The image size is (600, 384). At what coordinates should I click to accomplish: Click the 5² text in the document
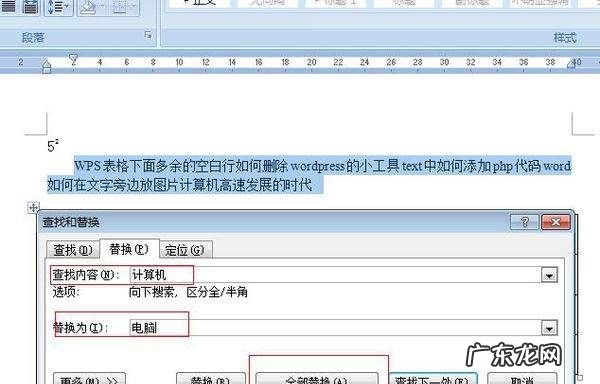(53, 146)
